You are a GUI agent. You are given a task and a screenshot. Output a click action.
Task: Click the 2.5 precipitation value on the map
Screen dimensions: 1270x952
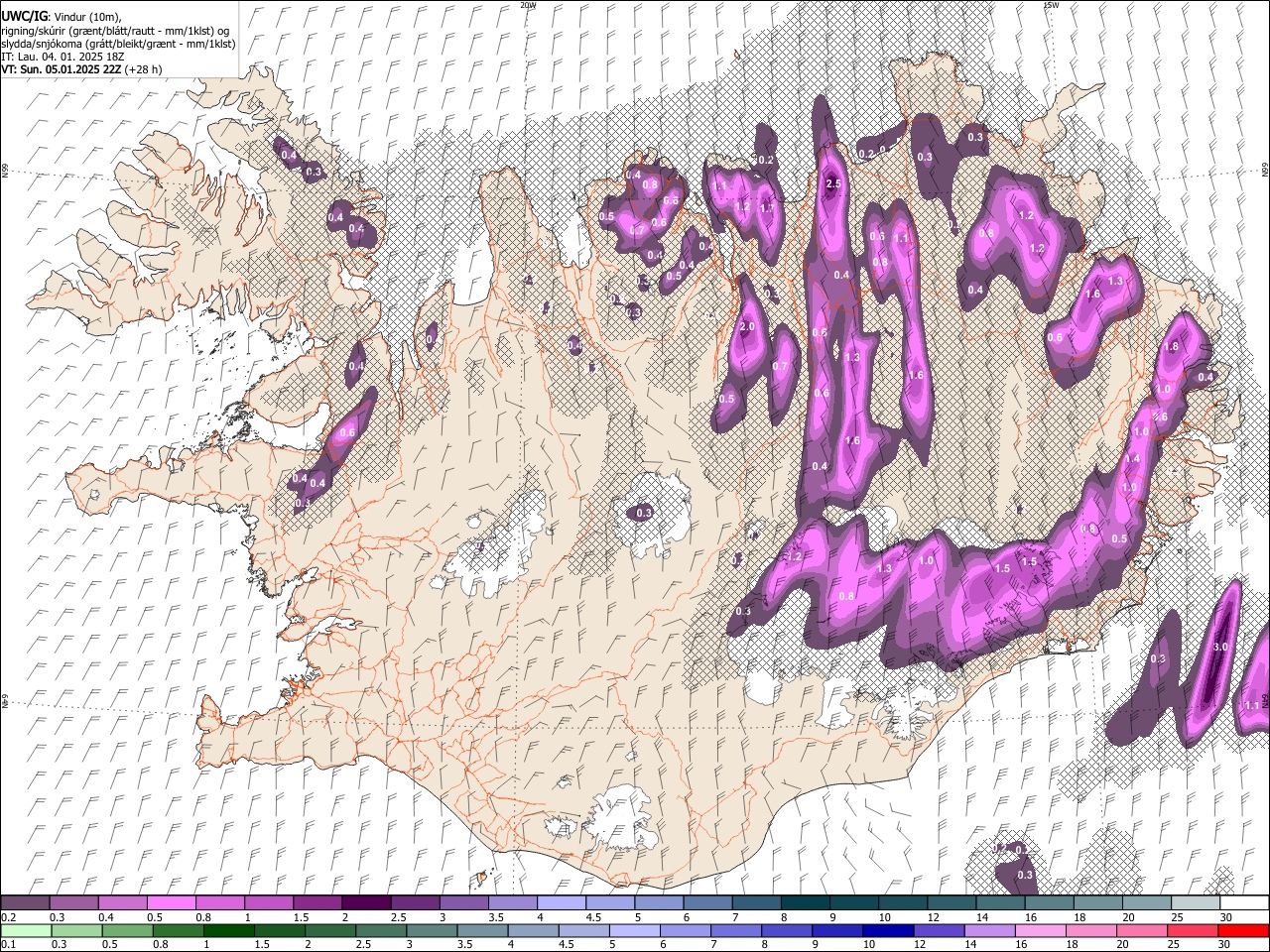(x=833, y=183)
